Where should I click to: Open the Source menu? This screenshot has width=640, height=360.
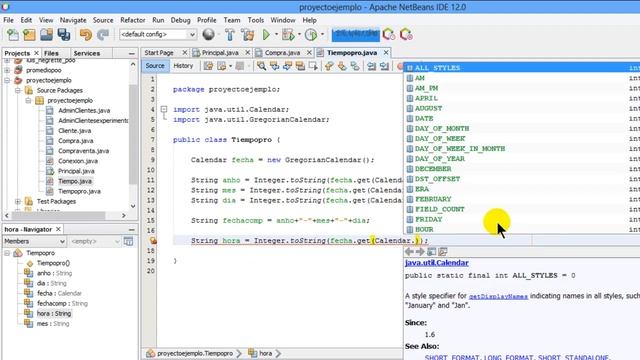(x=103, y=20)
